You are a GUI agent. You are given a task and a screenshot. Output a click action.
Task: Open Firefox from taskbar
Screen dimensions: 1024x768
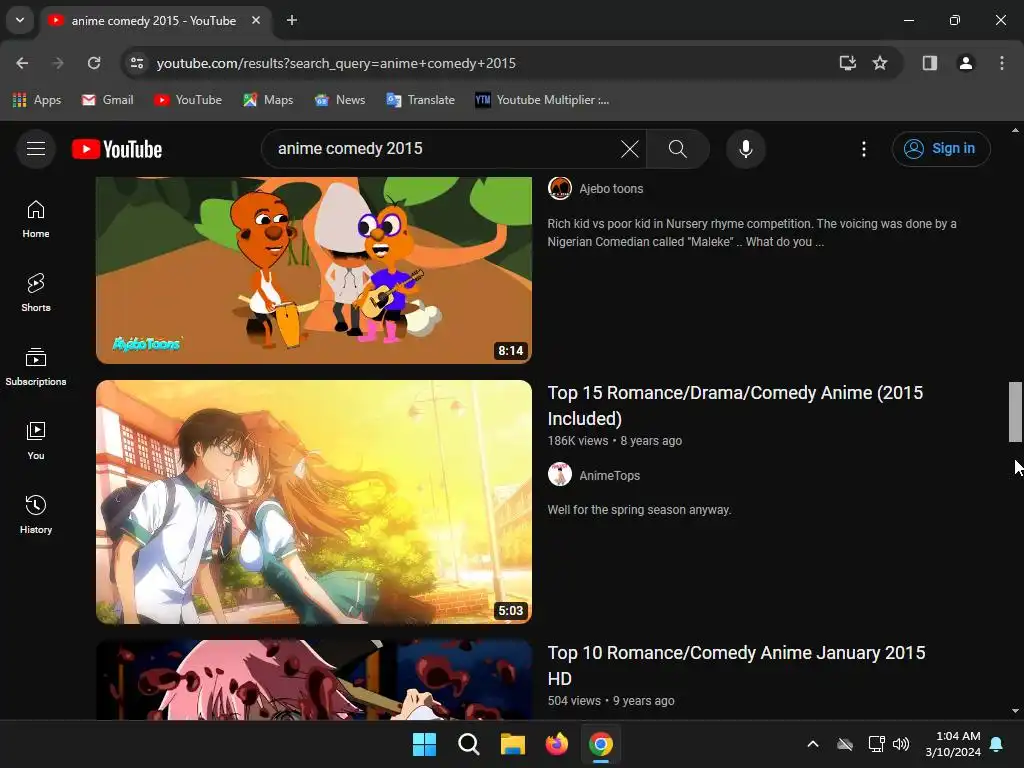pos(556,744)
